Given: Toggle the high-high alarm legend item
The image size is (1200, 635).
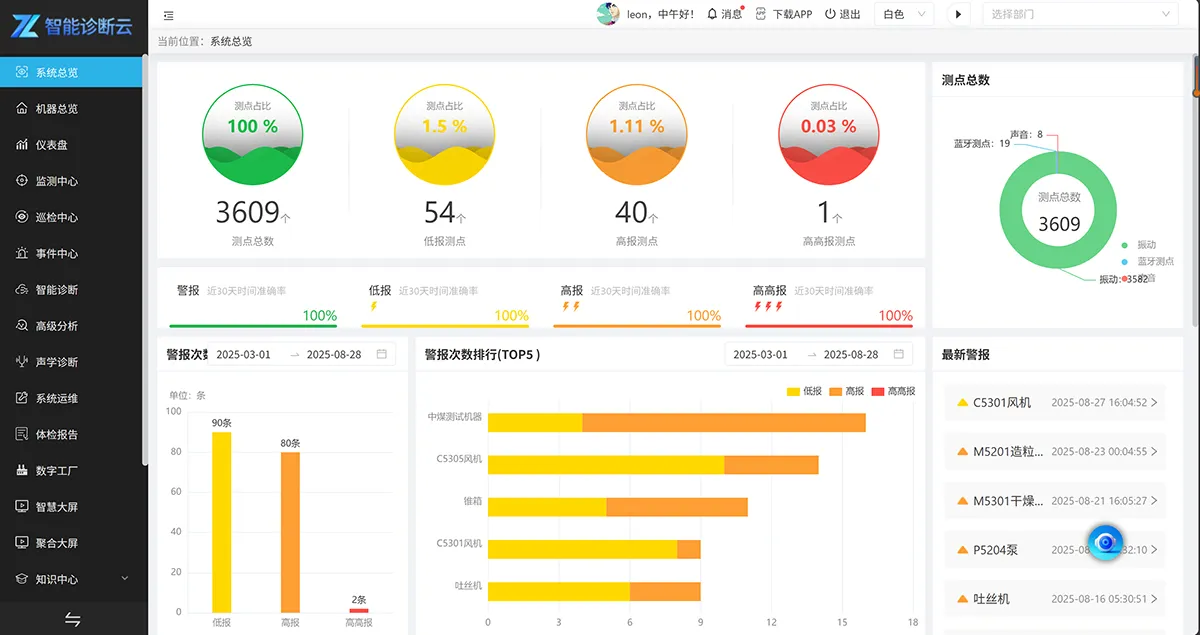Looking at the screenshot, I should pyautogui.click(x=893, y=391).
